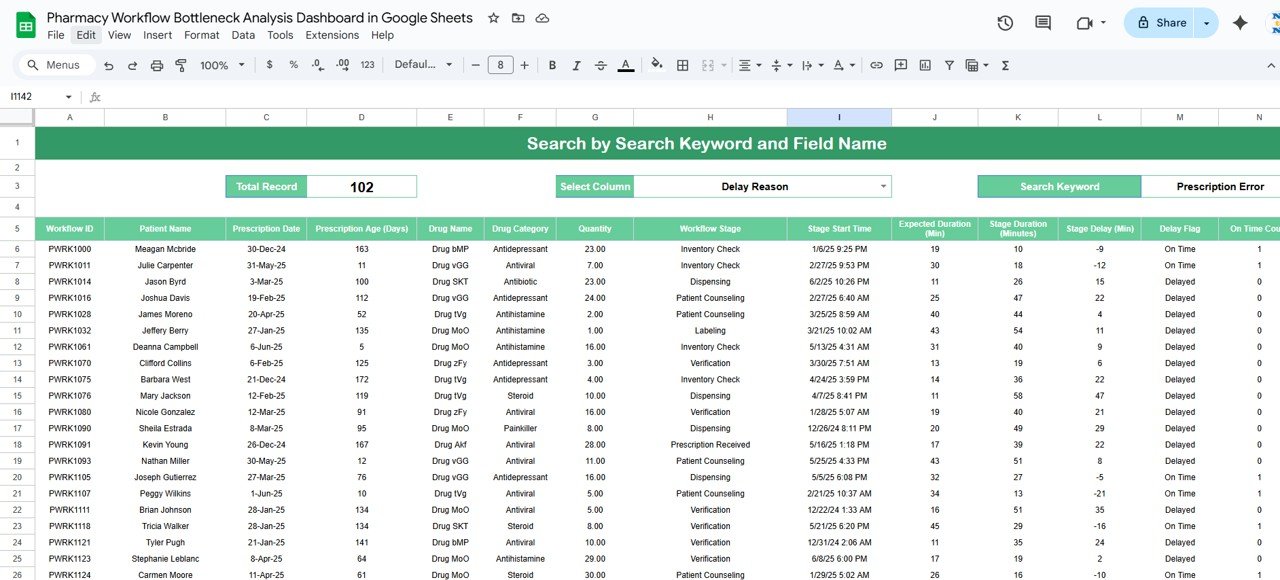The width and height of the screenshot is (1280, 580).
Task: Open the comments panel icon
Action: coord(1043,23)
